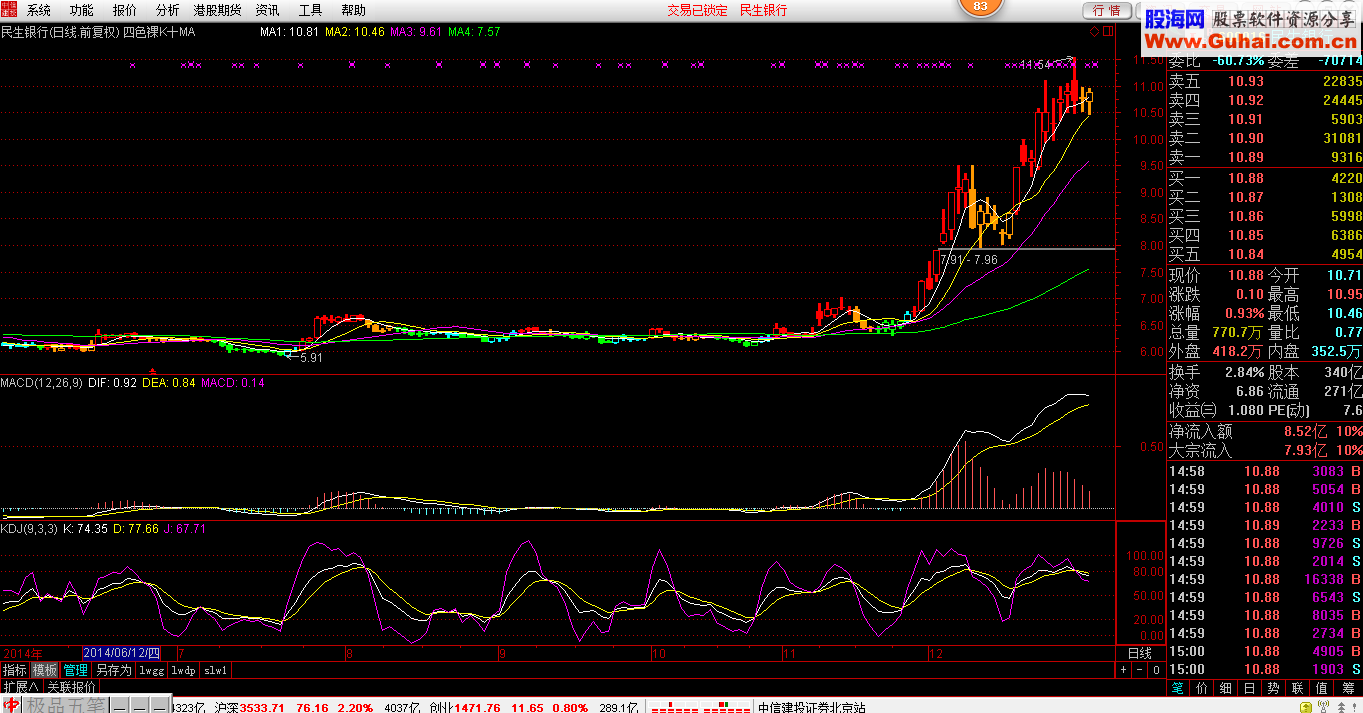Click the 大宗流入 7.93亿 row

[1265, 451]
